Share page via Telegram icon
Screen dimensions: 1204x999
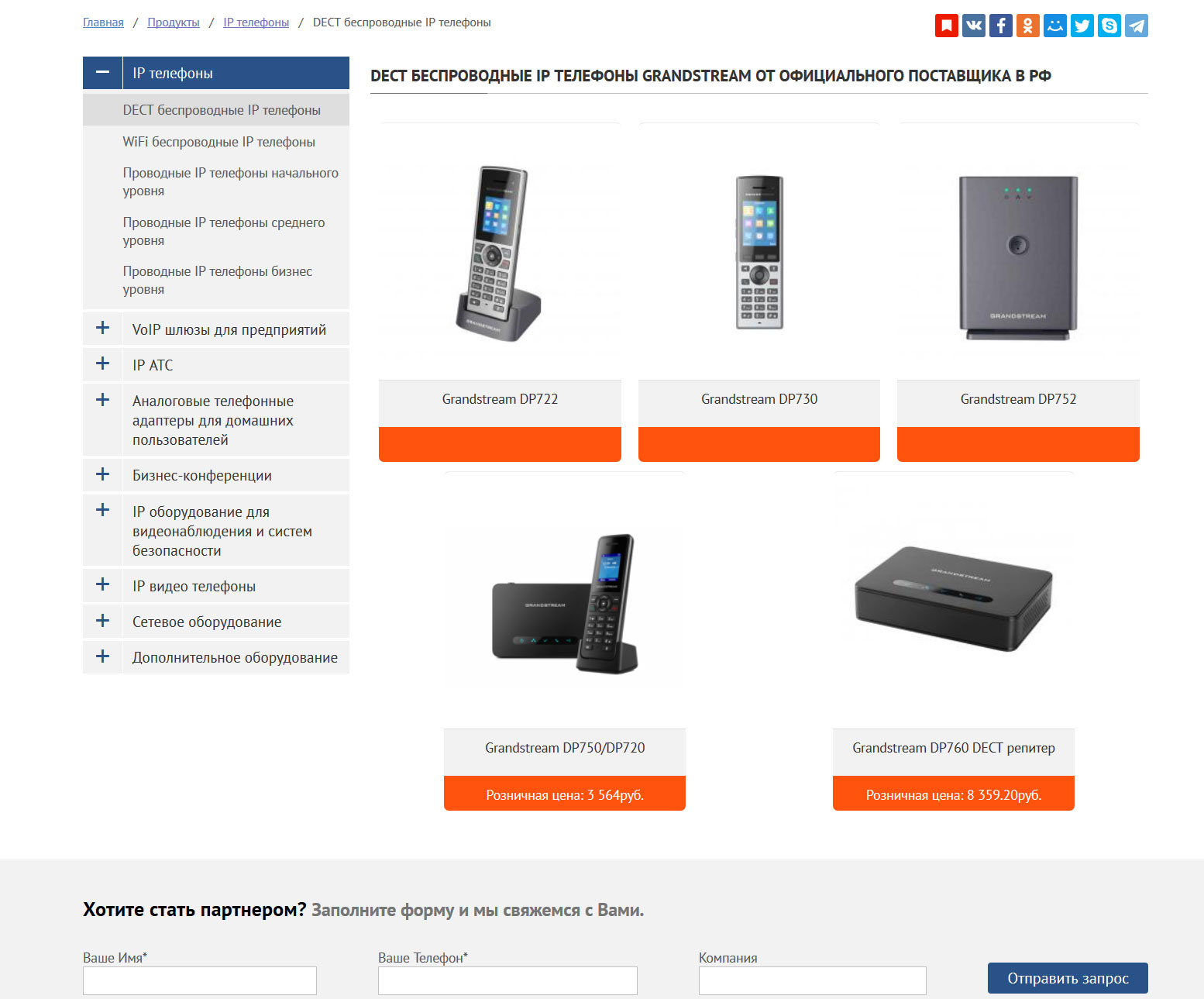(x=1137, y=26)
